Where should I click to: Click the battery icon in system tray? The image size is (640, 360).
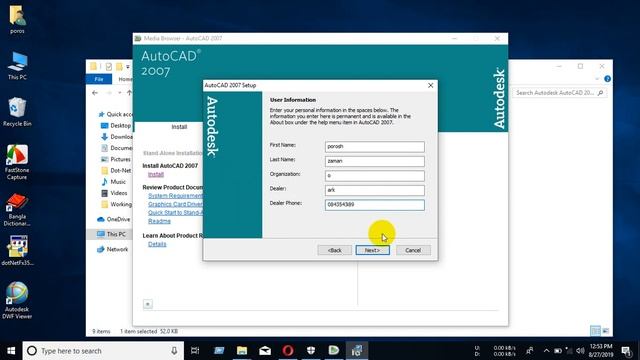point(558,351)
